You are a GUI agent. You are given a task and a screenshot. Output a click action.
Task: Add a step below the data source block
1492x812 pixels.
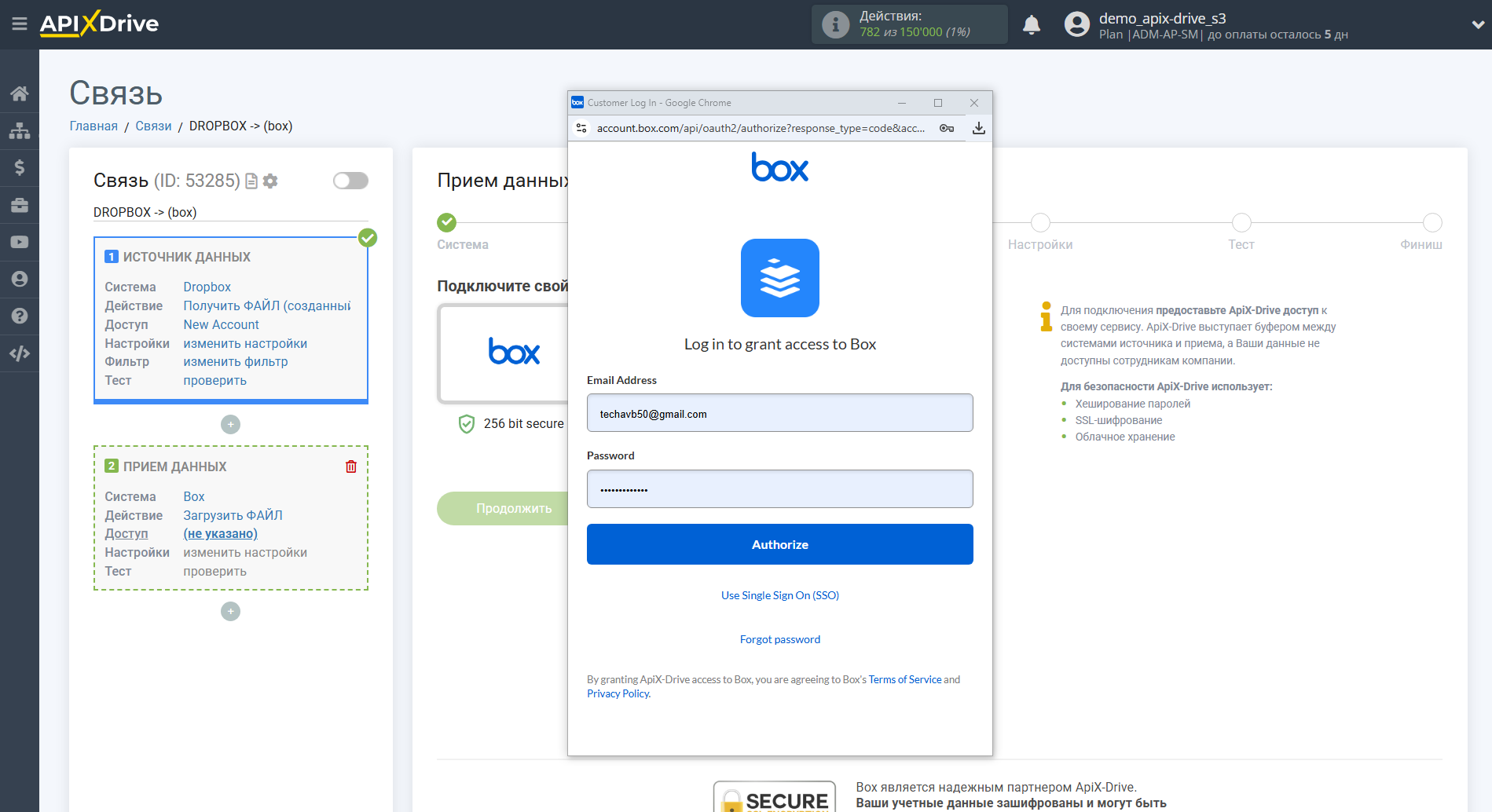[x=230, y=425]
